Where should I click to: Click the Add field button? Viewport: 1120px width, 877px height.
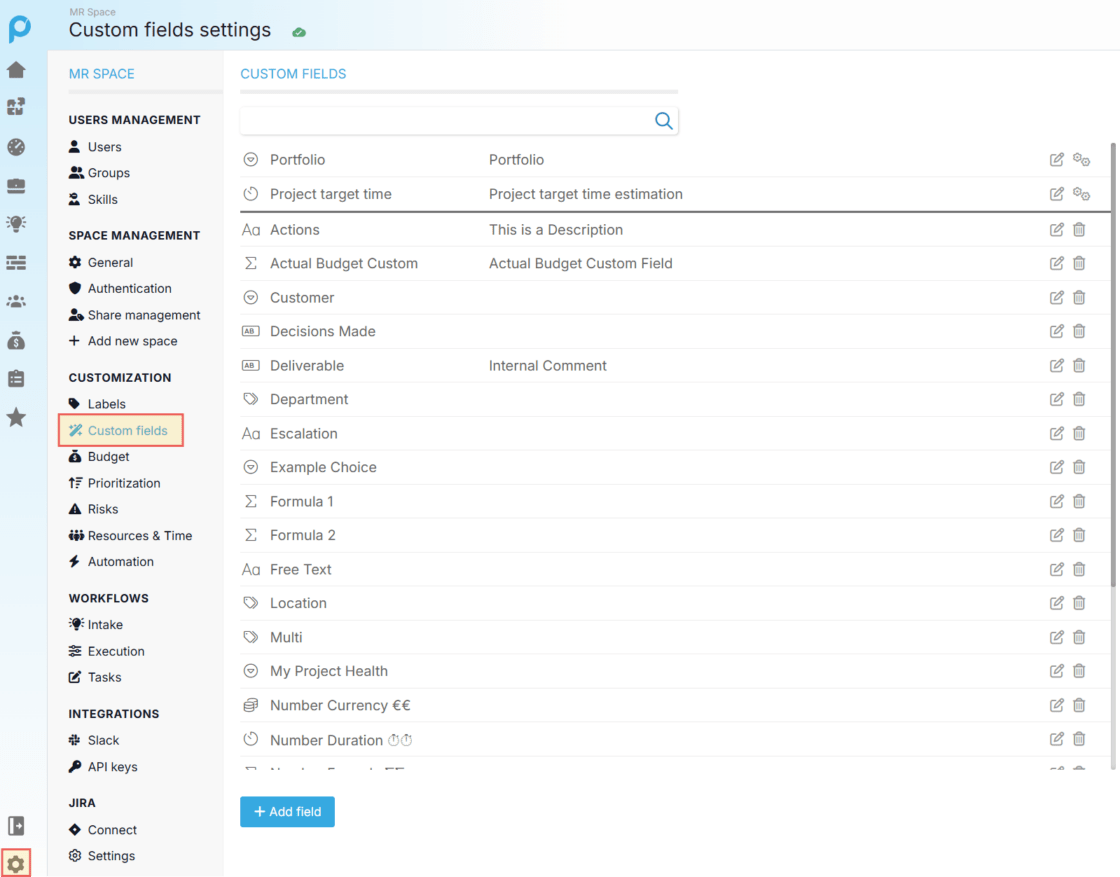coord(287,811)
